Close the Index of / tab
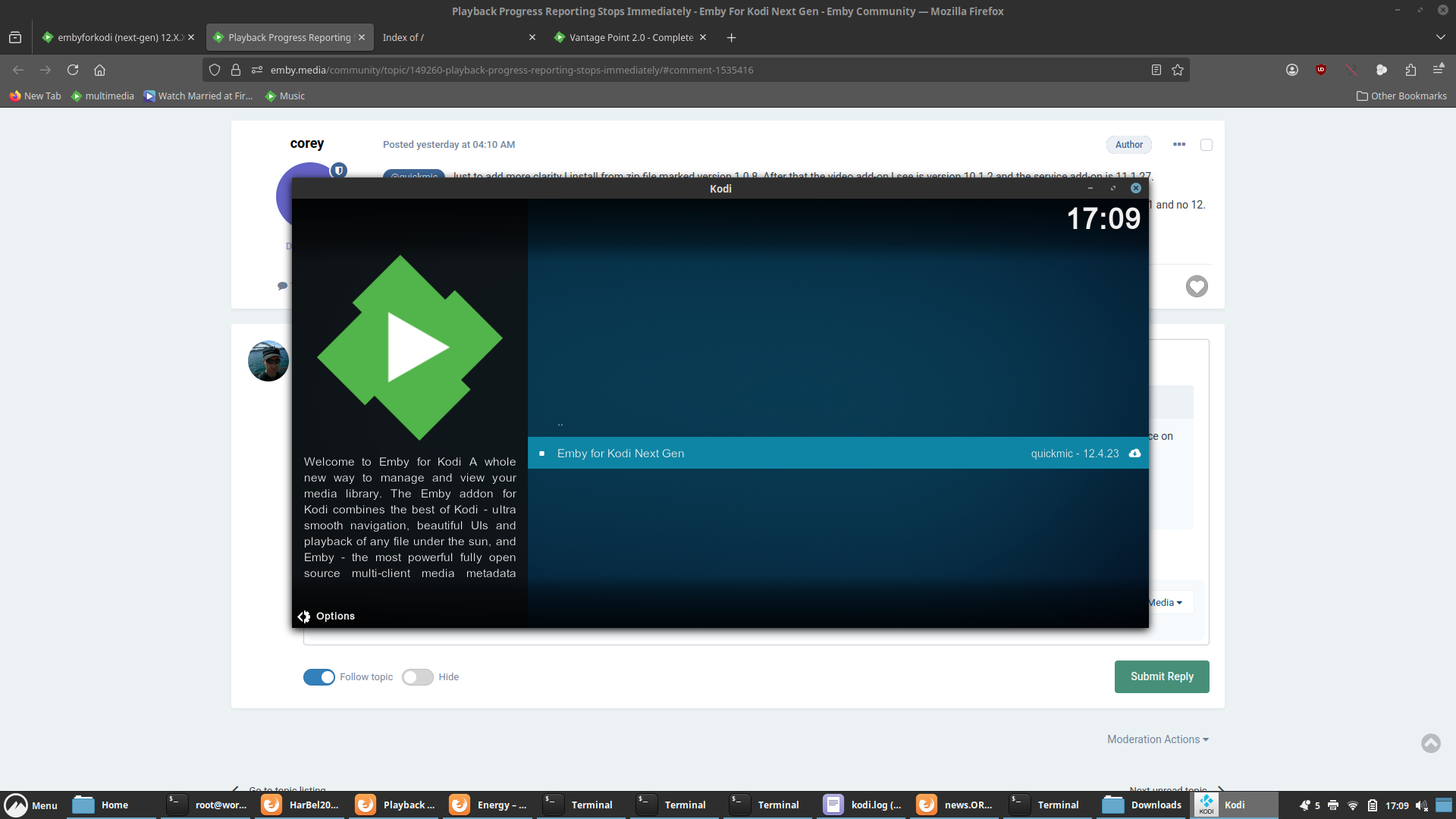1456x819 pixels. pos(532,37)
